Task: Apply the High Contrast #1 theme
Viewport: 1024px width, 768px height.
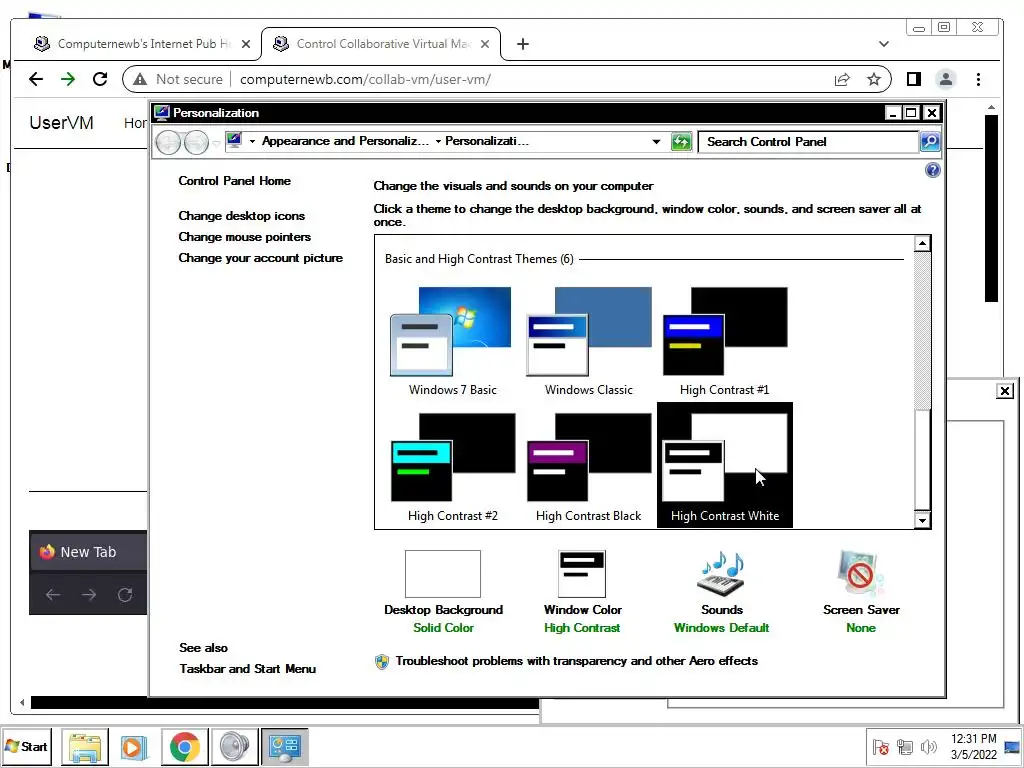Action: tap(724, 341)
